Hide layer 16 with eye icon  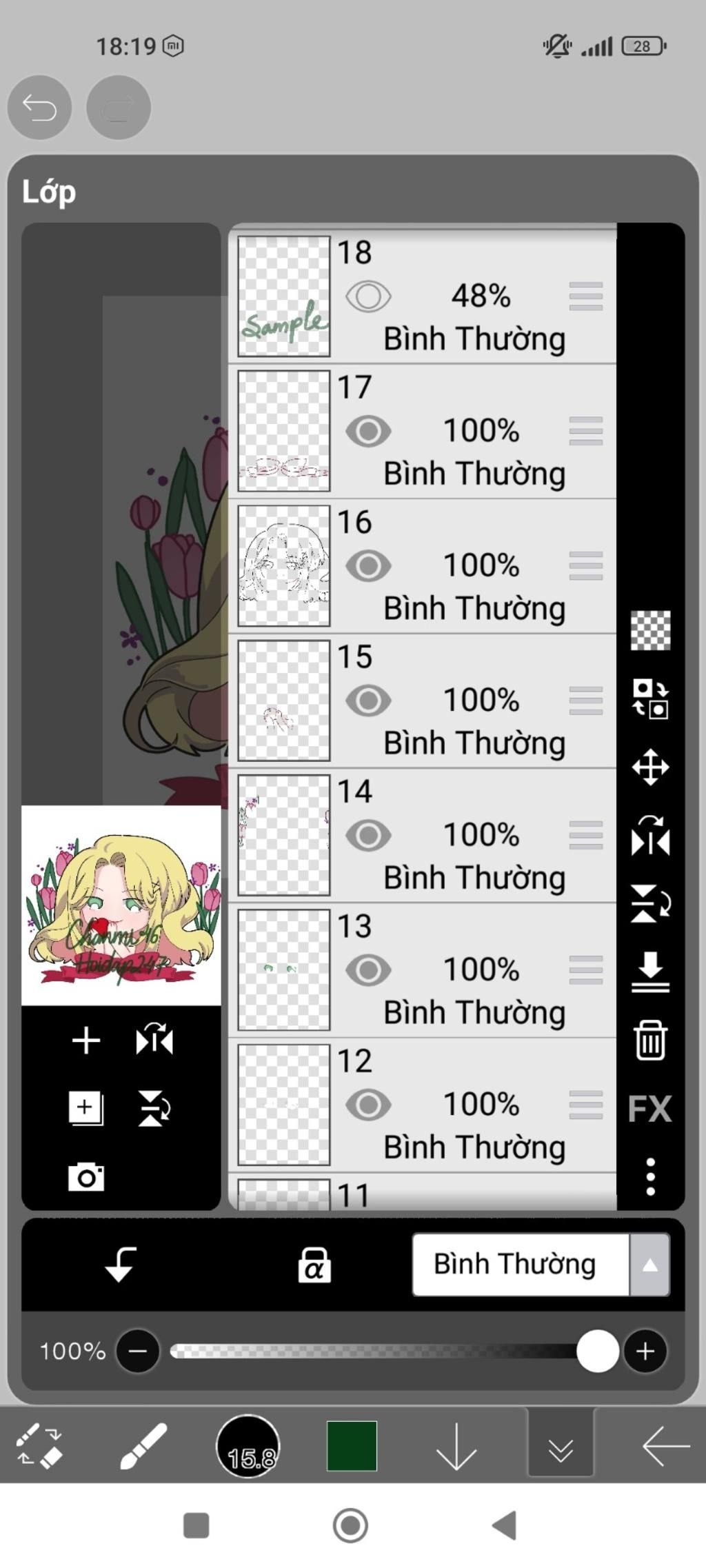click(368, 566)
